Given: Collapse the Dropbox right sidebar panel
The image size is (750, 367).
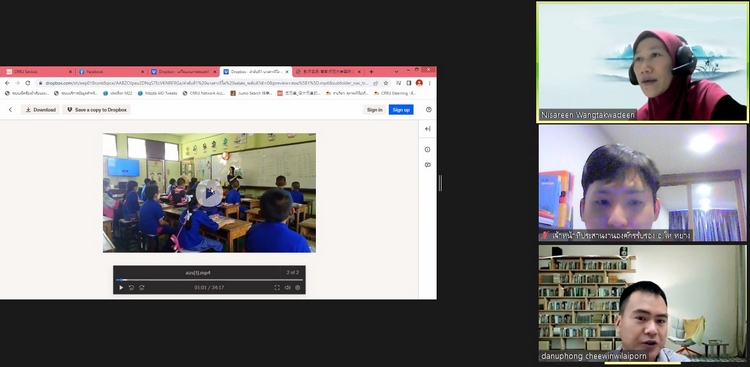Looking at the screenshot, I should click(x=428, y=129).
